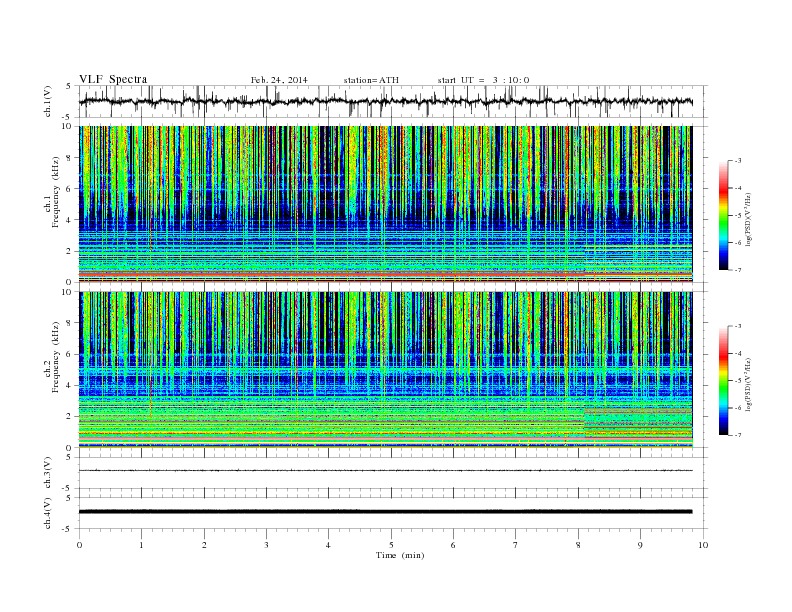The width and height of the screenshot is (792, 612).
Task: Click the ch.1 spectrogram color bar
Action: (x=723, y=215)
